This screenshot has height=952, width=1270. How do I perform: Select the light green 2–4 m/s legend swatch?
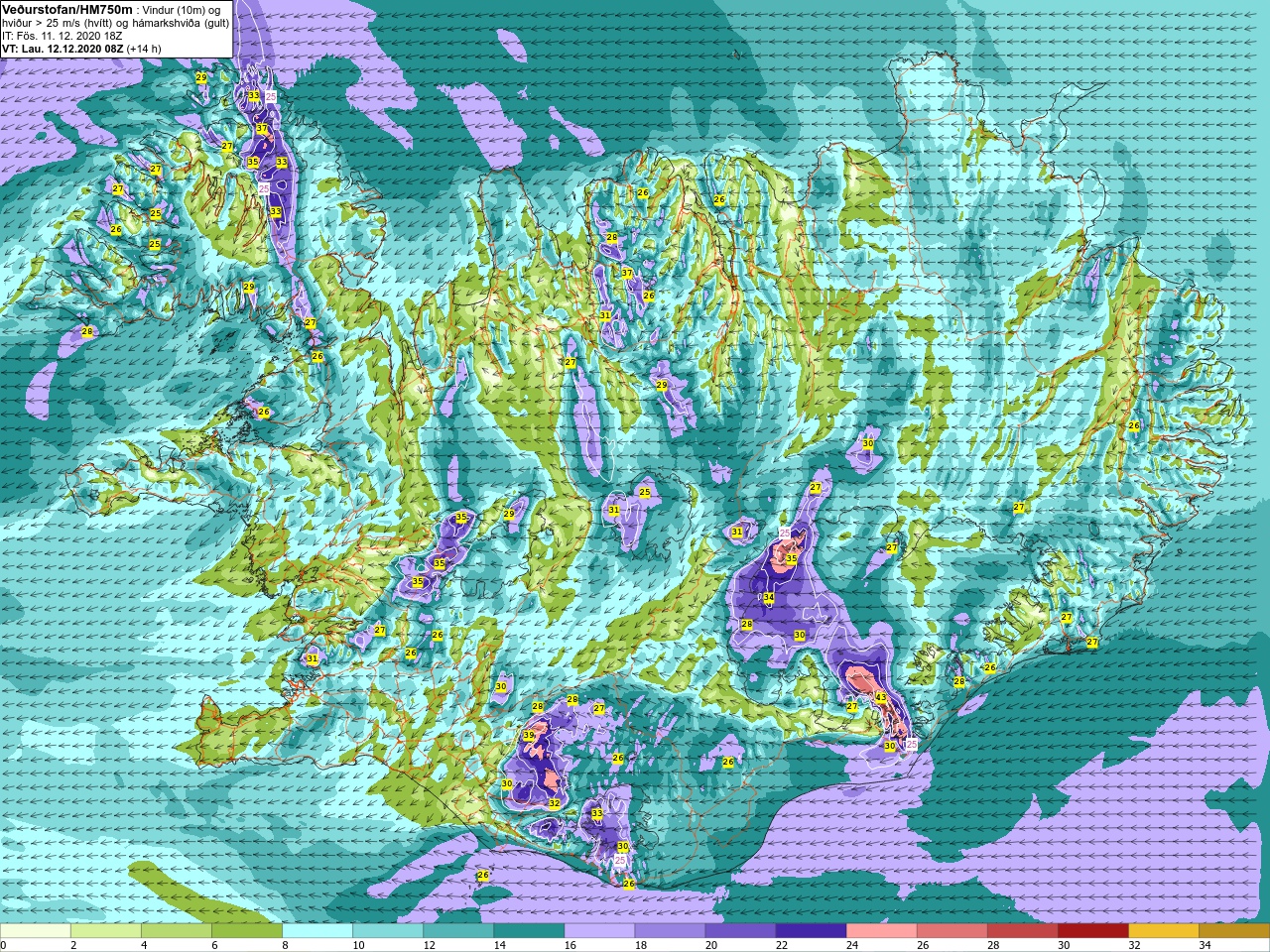[106, 931]
